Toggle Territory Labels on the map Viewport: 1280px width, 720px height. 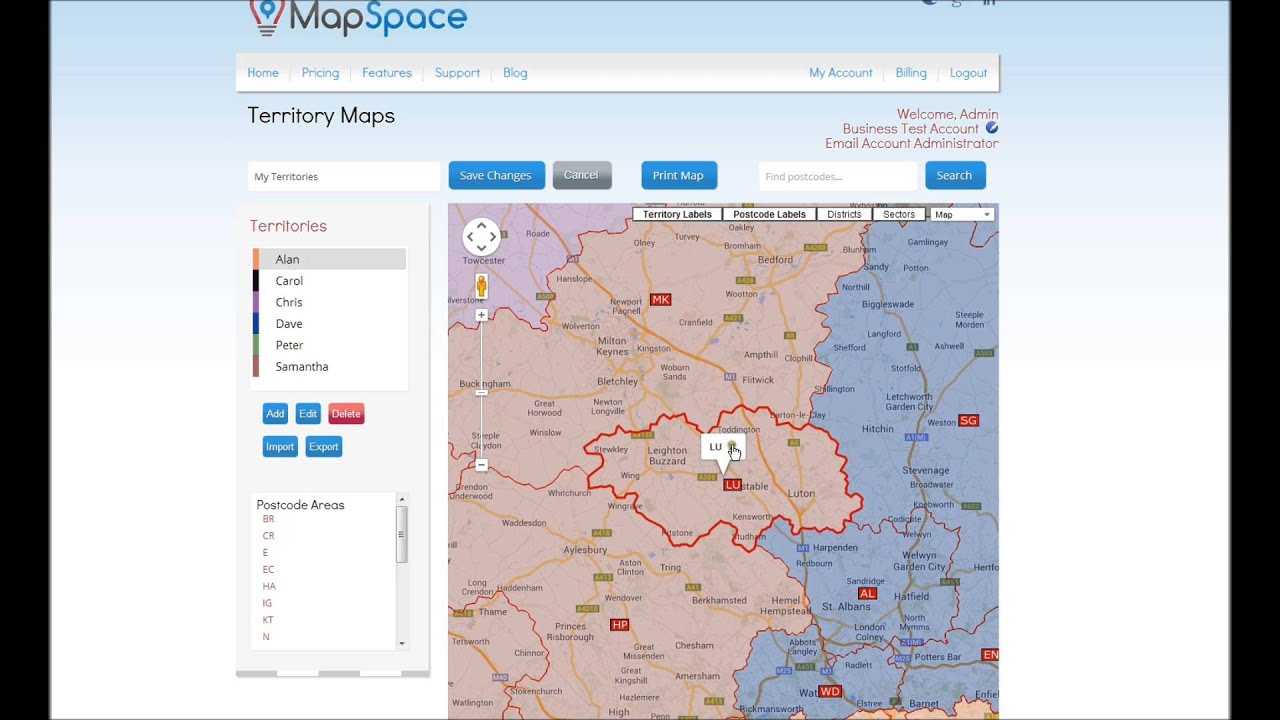tap(677, 215)
